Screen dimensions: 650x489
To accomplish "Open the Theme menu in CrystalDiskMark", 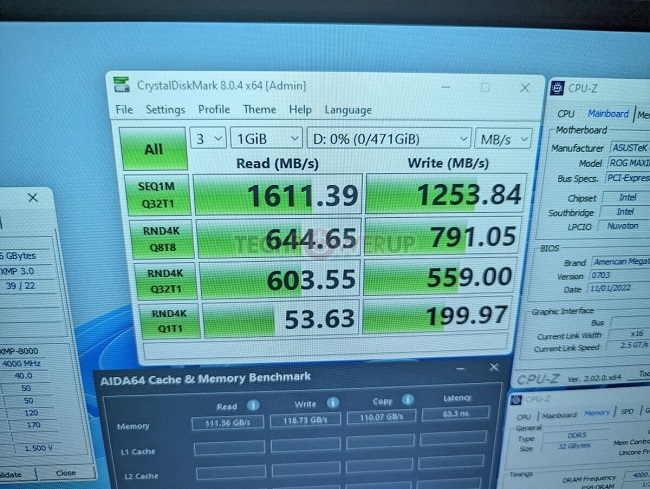I will point(260,109).
